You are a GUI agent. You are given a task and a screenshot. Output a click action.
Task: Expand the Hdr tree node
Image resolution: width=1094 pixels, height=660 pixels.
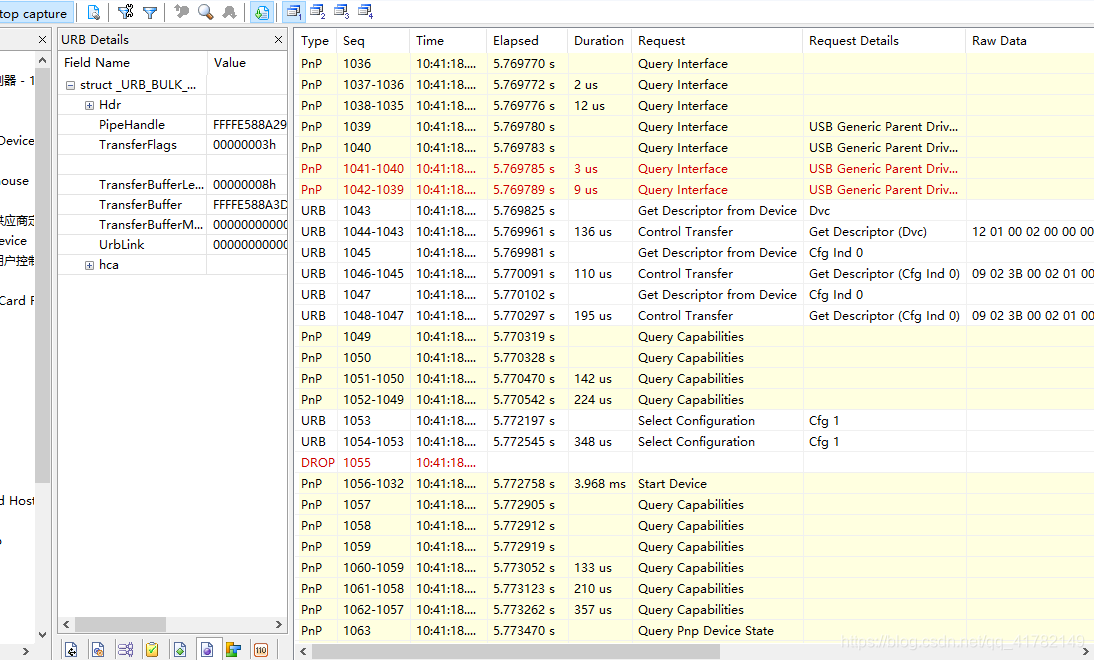[89, 105]
